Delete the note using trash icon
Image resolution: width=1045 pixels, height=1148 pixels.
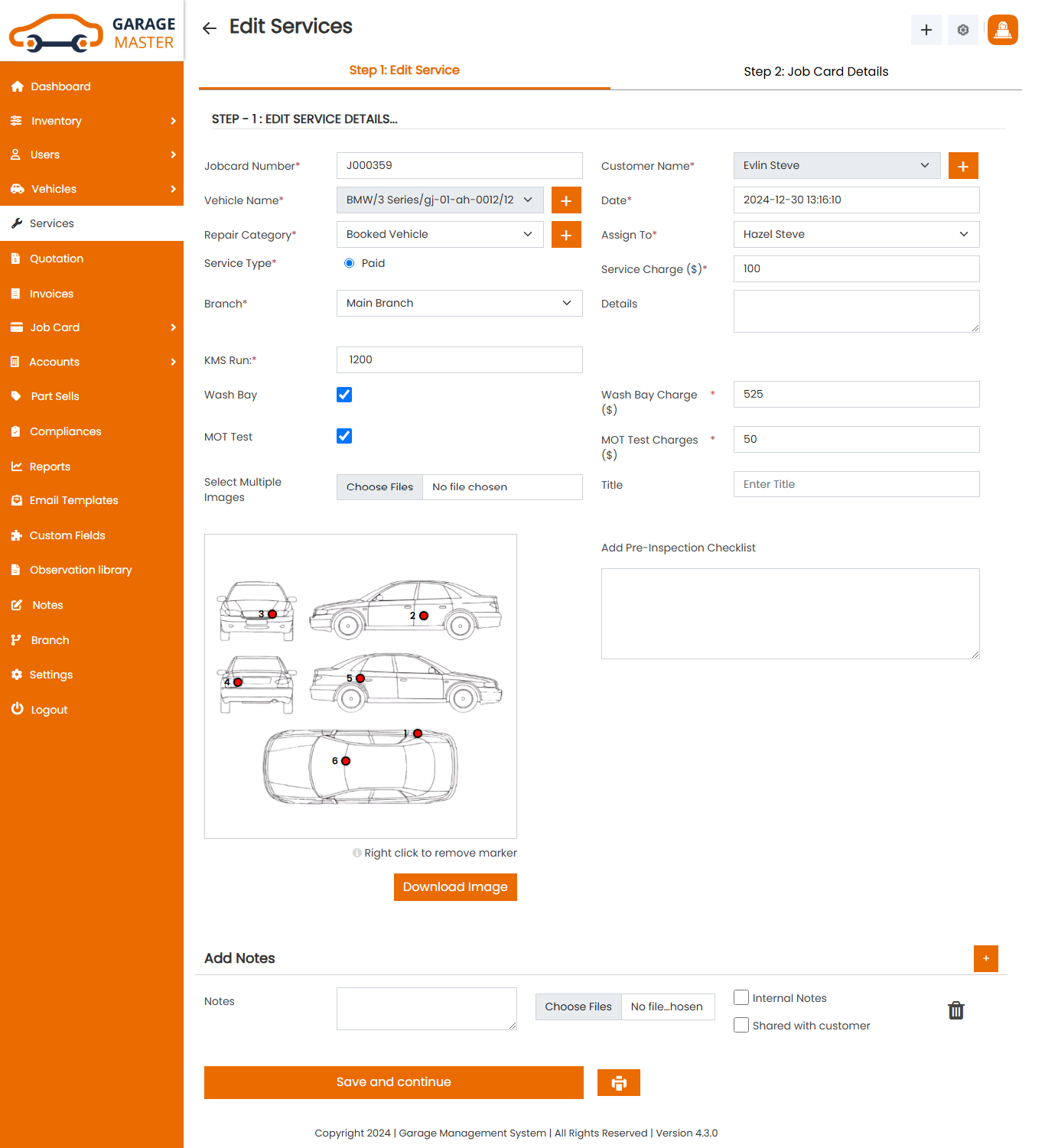[x=955, y=1010]
